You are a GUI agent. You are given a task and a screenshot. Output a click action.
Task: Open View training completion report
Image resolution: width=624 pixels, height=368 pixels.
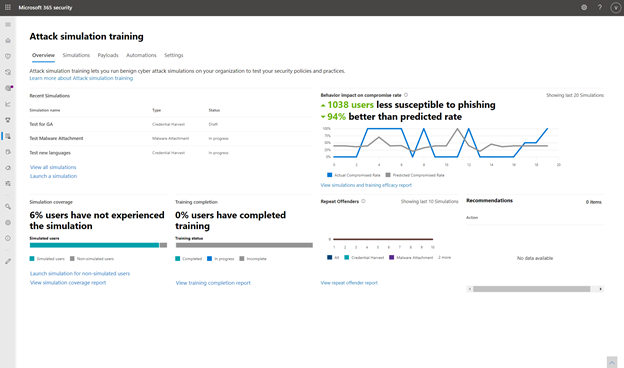coord(213,283)
